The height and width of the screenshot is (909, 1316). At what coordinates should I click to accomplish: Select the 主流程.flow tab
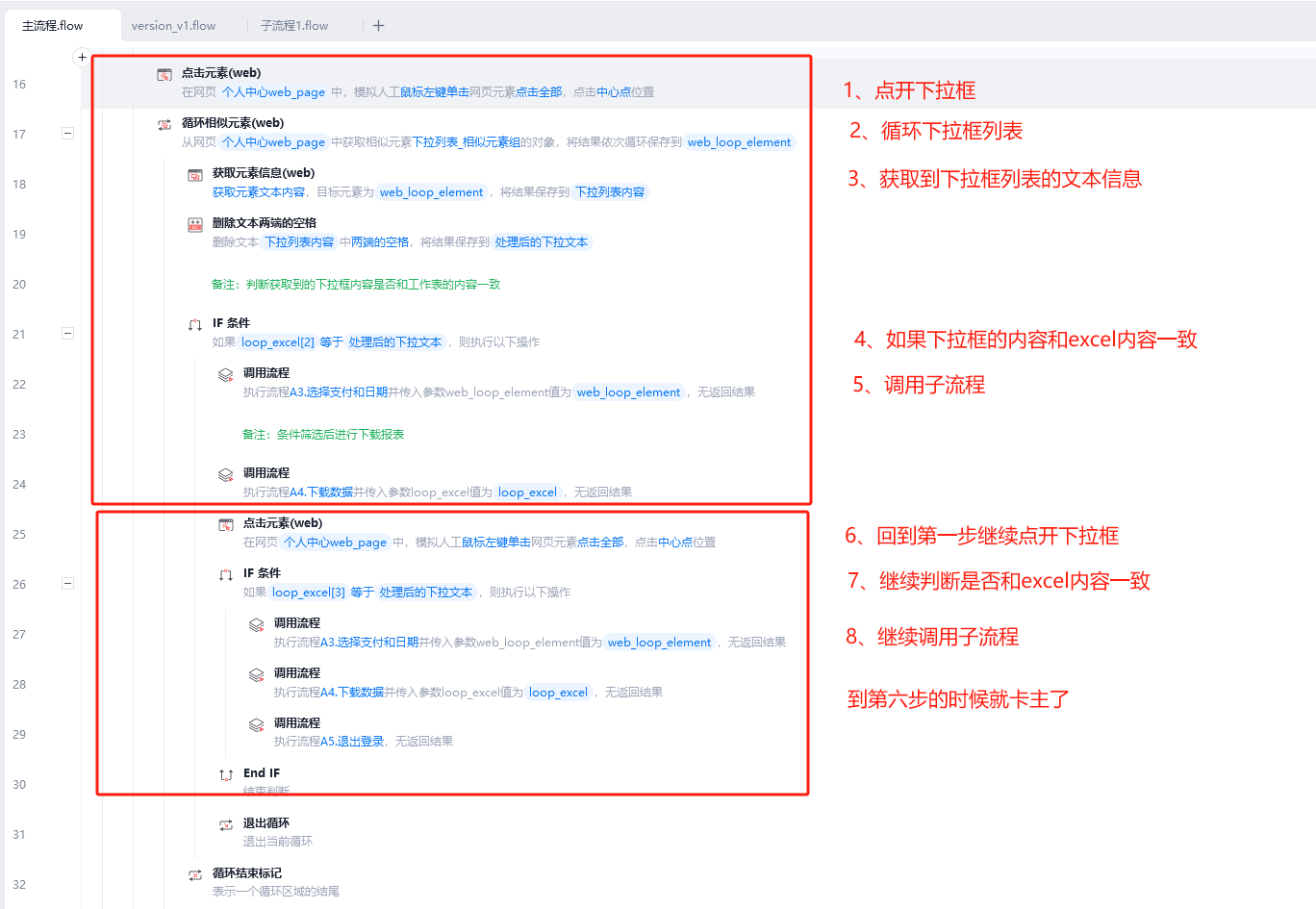tap(53, 26)
